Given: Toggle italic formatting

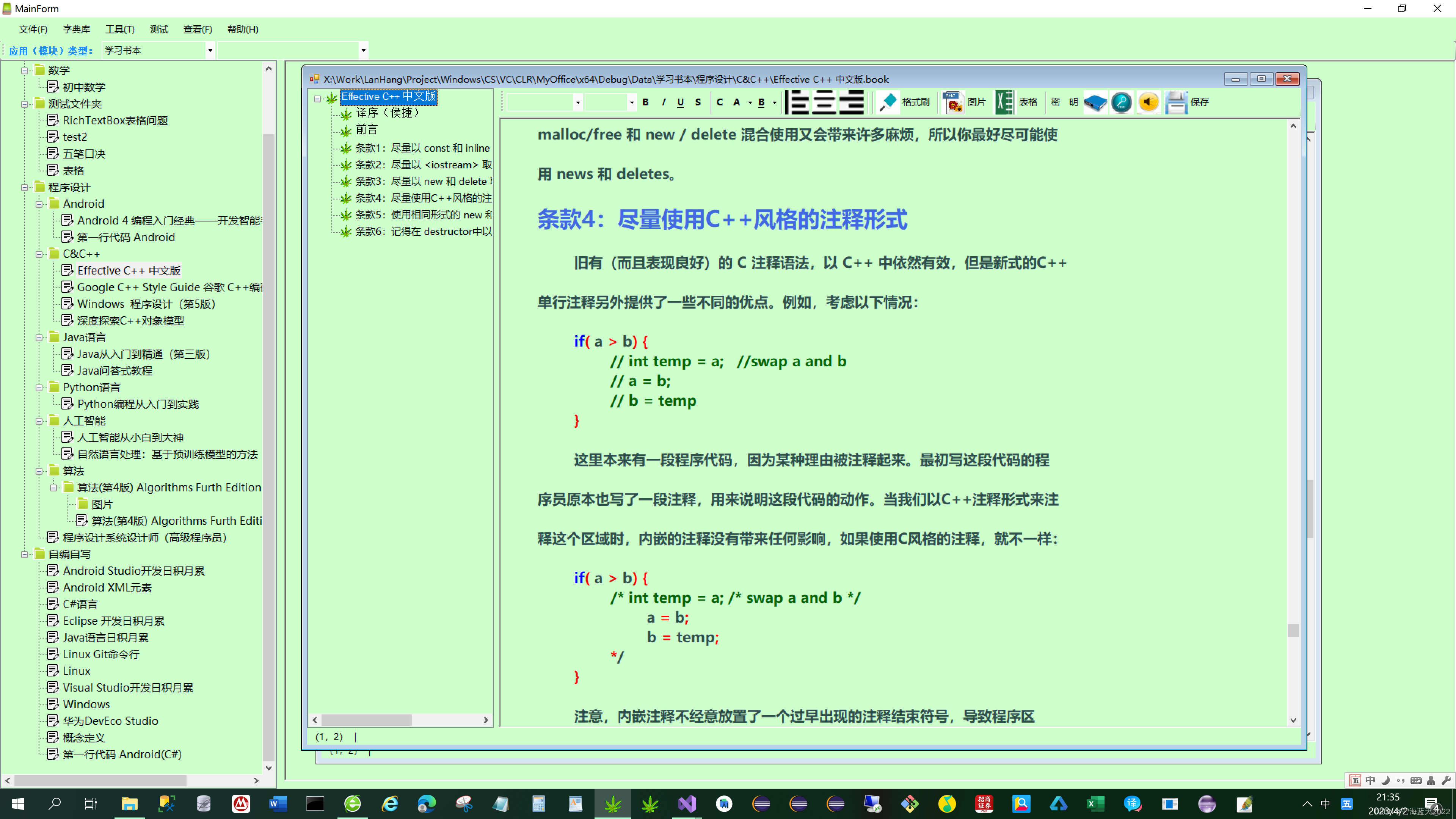Looking at the screenshot, I should [x=664, y=102].
